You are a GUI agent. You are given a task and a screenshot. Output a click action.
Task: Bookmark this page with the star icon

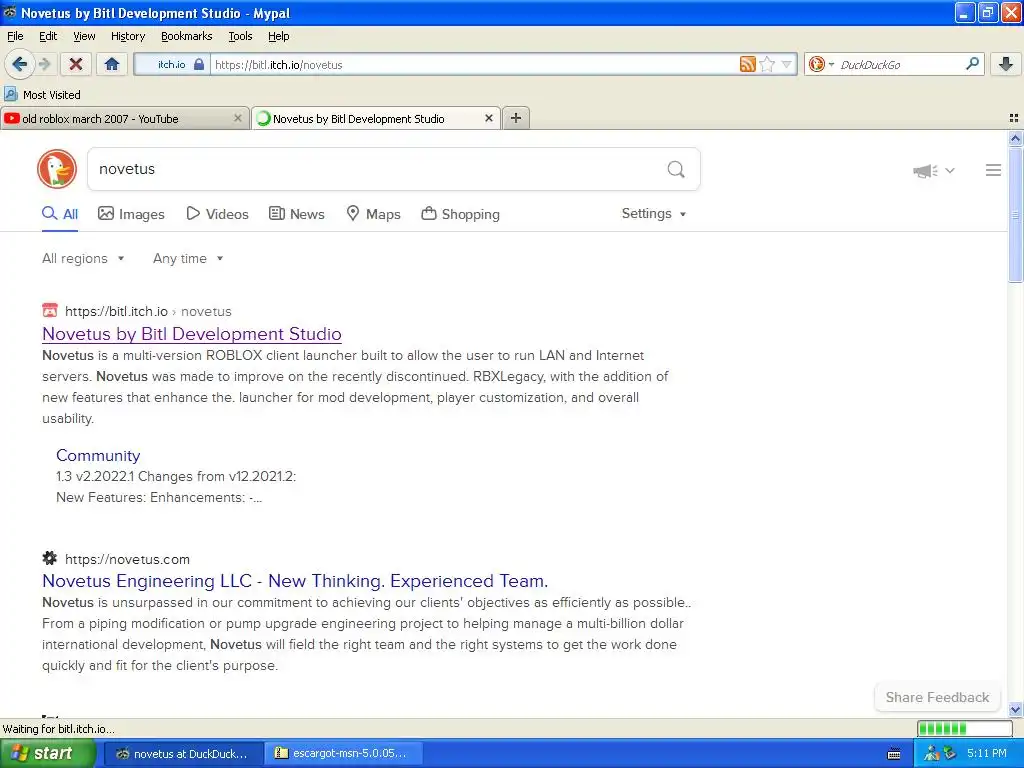click(767, 64)
